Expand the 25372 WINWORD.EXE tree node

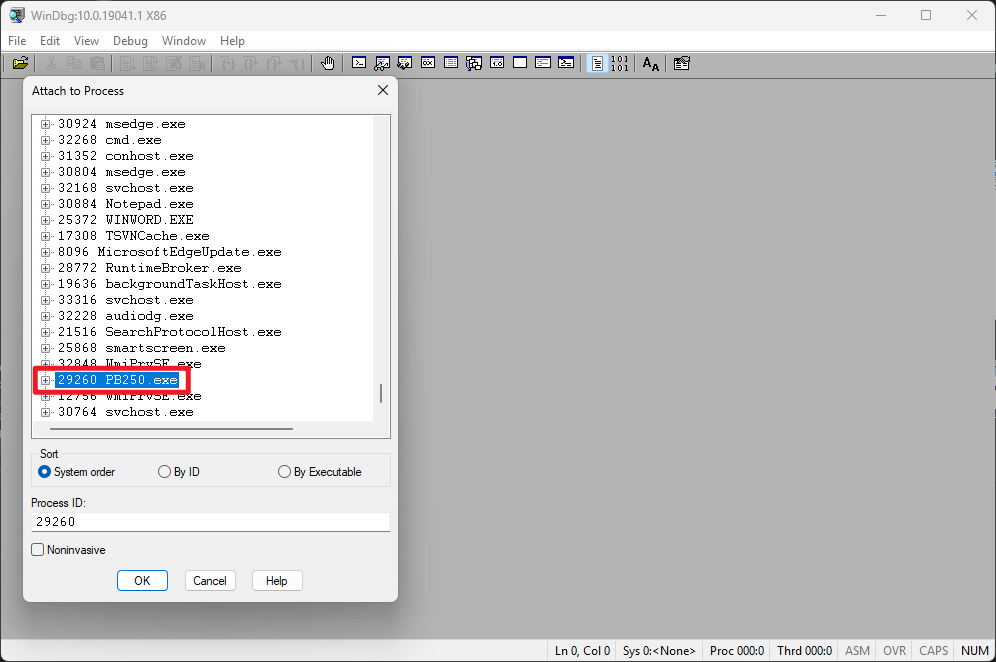tap(45, 220)
